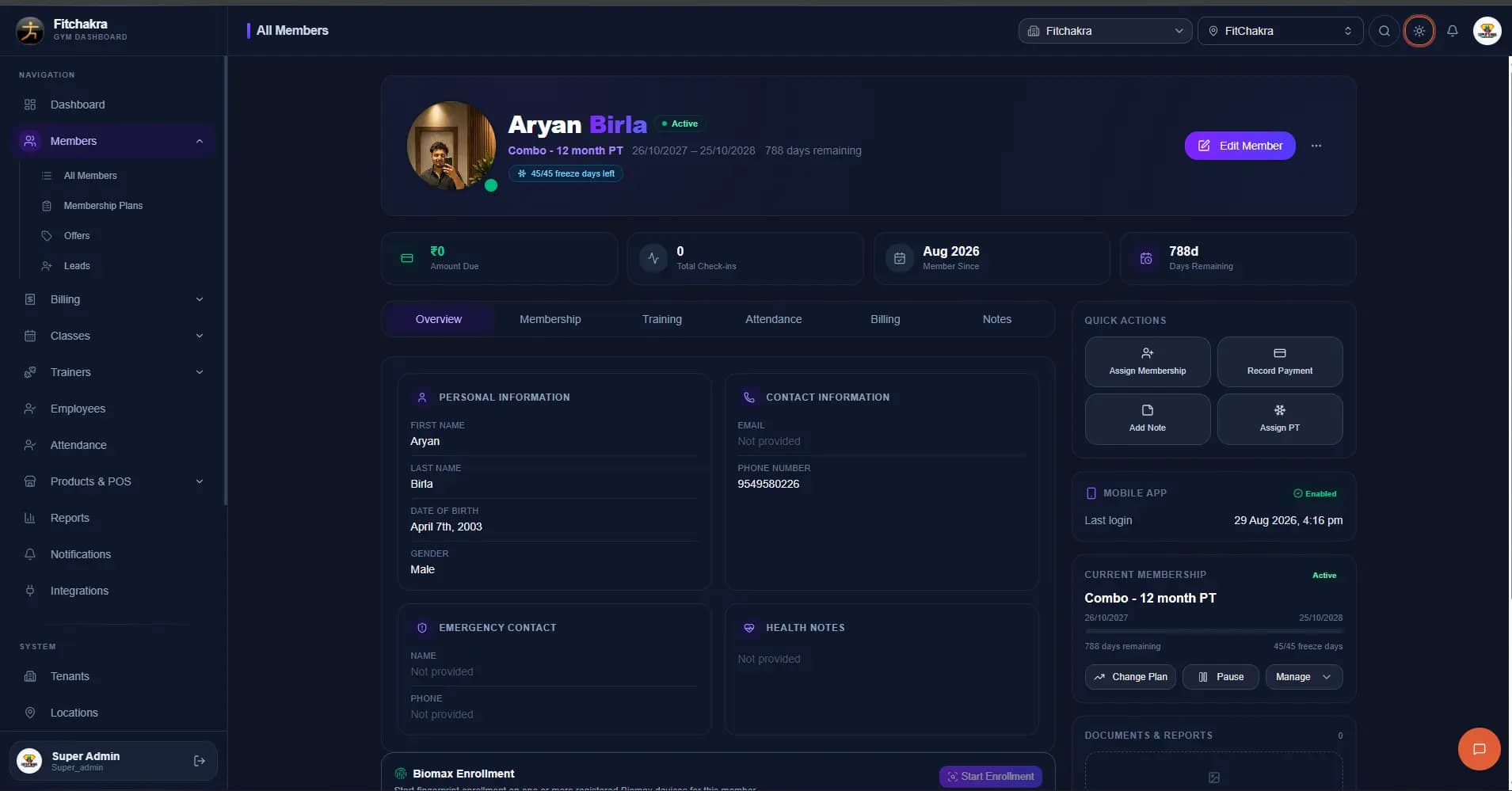Expand the Classes sidebar section
The width and height of the screenshot is (1512, 791).
(x=200, y=336)
